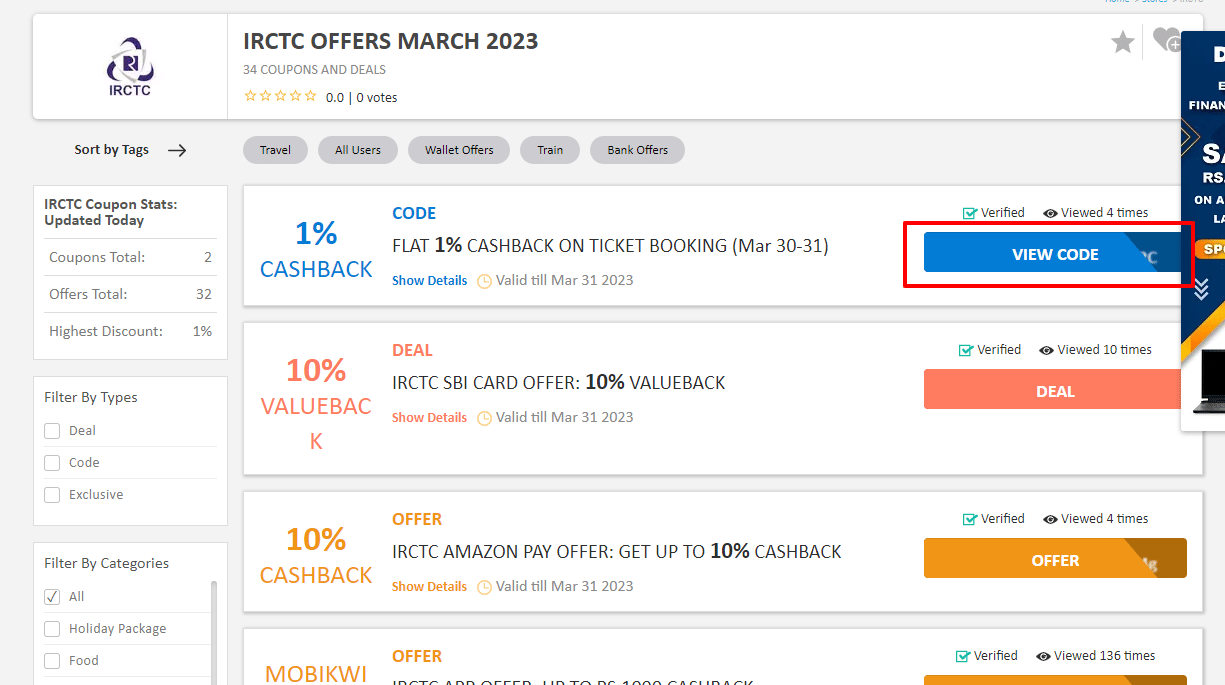Viewport: 1225px width, 685px height.
Task: Select the Bank Offers tag
Action: point(637,149)
